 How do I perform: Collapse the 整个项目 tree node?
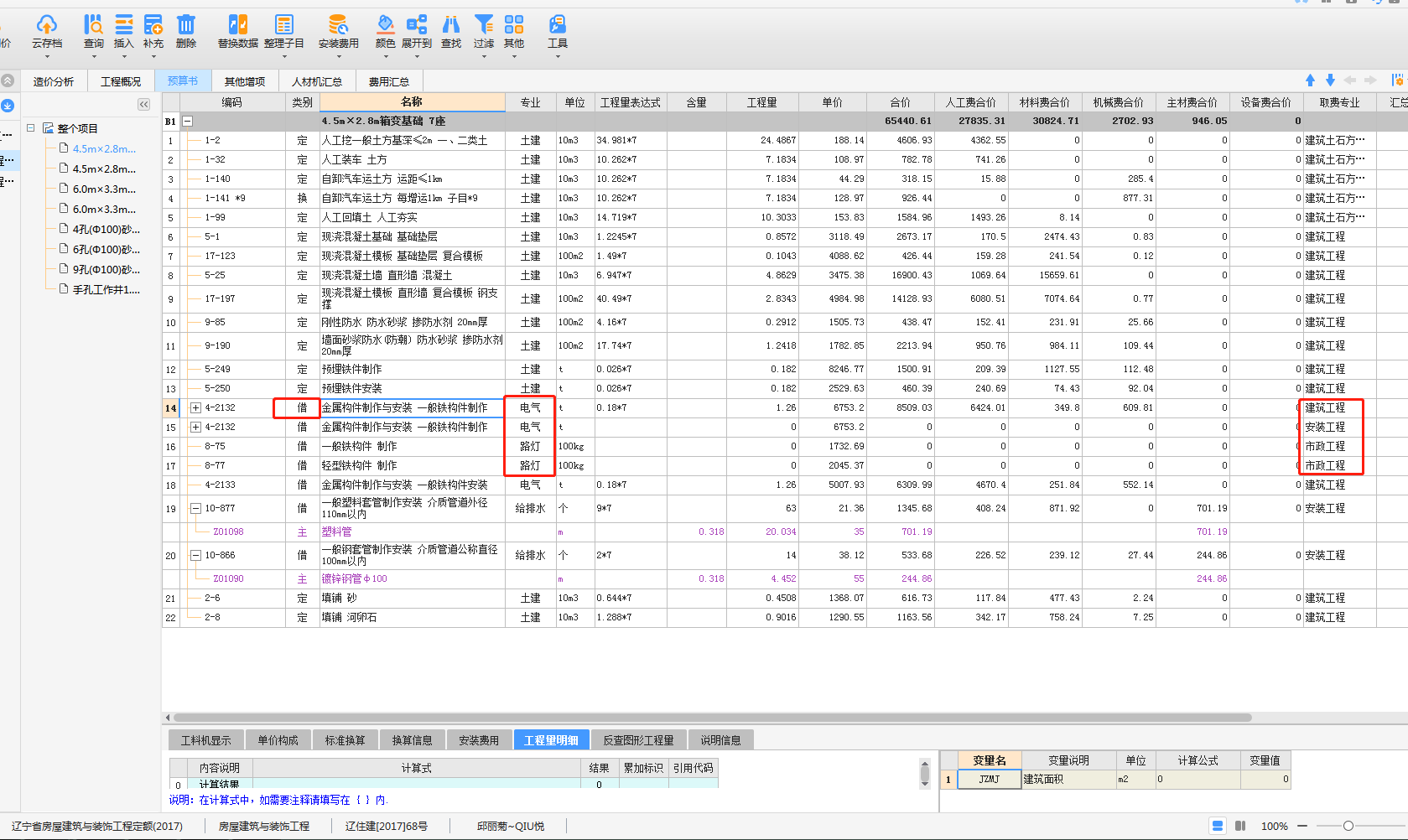[x=31, y=128]
